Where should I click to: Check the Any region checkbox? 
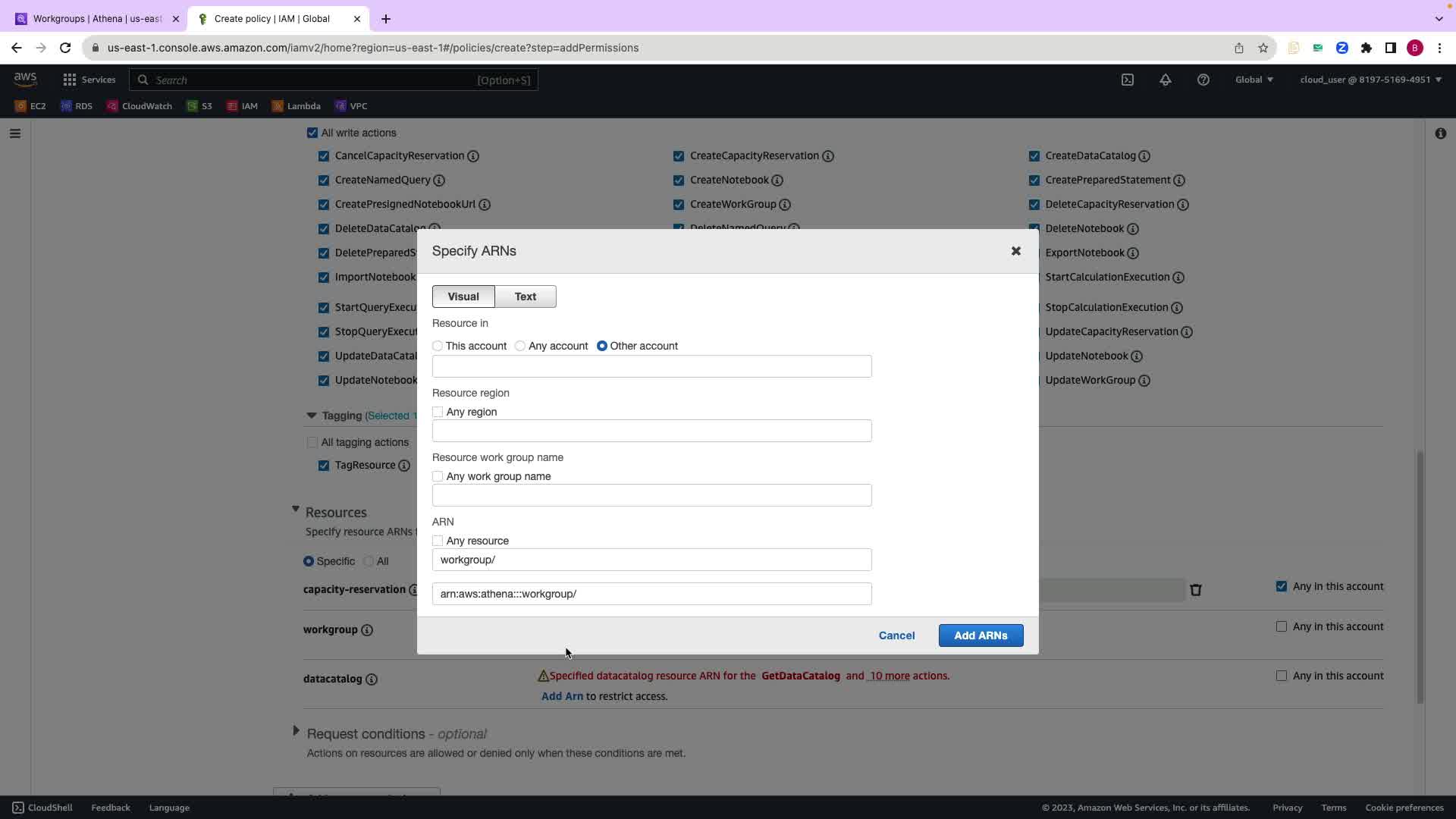[x=438, y=412]
